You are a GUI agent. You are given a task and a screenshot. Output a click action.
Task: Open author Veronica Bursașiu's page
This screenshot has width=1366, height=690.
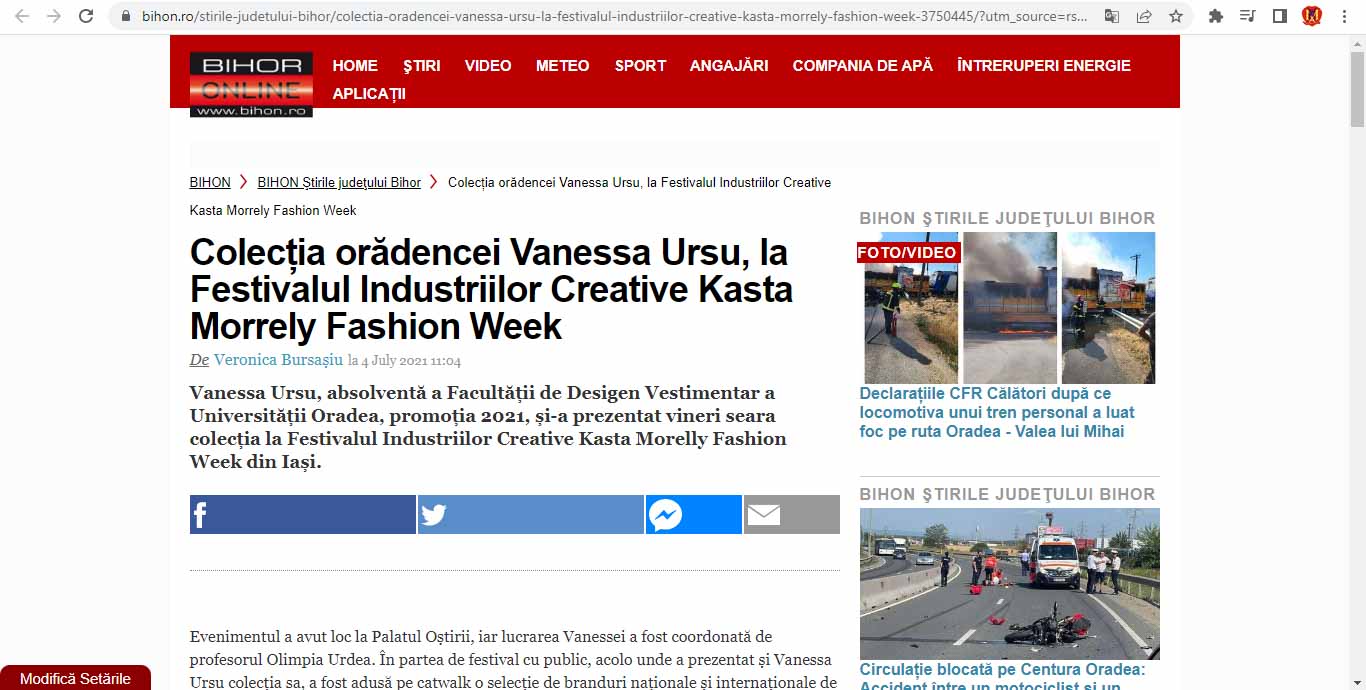[x=278, y=360]
